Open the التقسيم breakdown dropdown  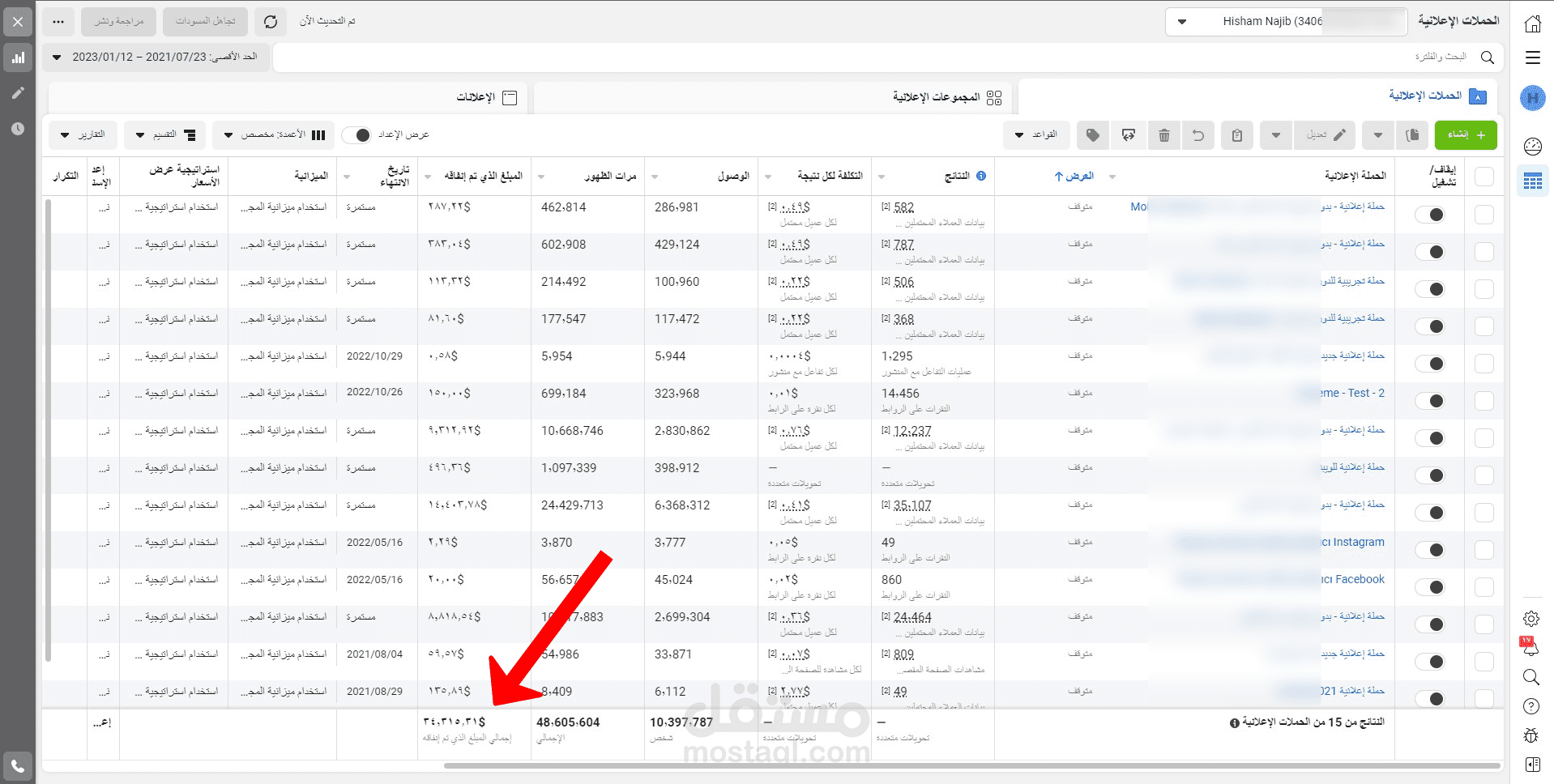click(x=165, y=135)
